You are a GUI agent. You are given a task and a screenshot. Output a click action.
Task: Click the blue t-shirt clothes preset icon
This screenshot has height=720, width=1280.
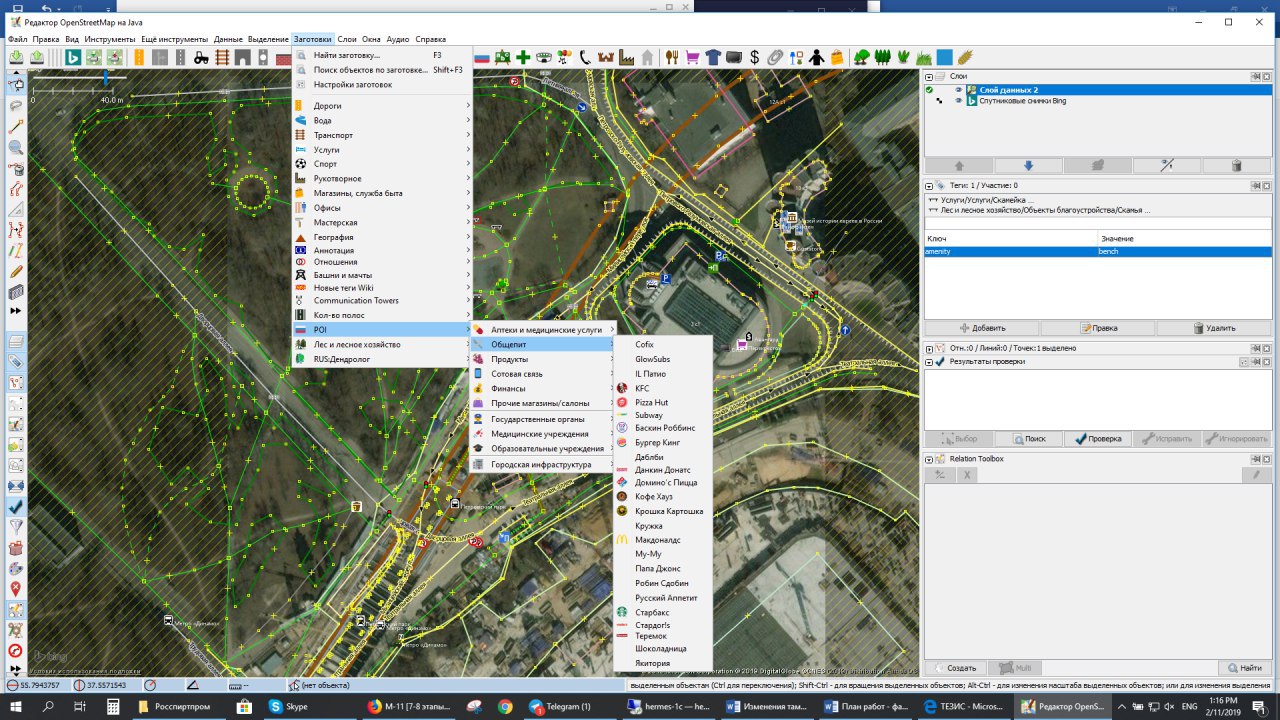point(712,57)
